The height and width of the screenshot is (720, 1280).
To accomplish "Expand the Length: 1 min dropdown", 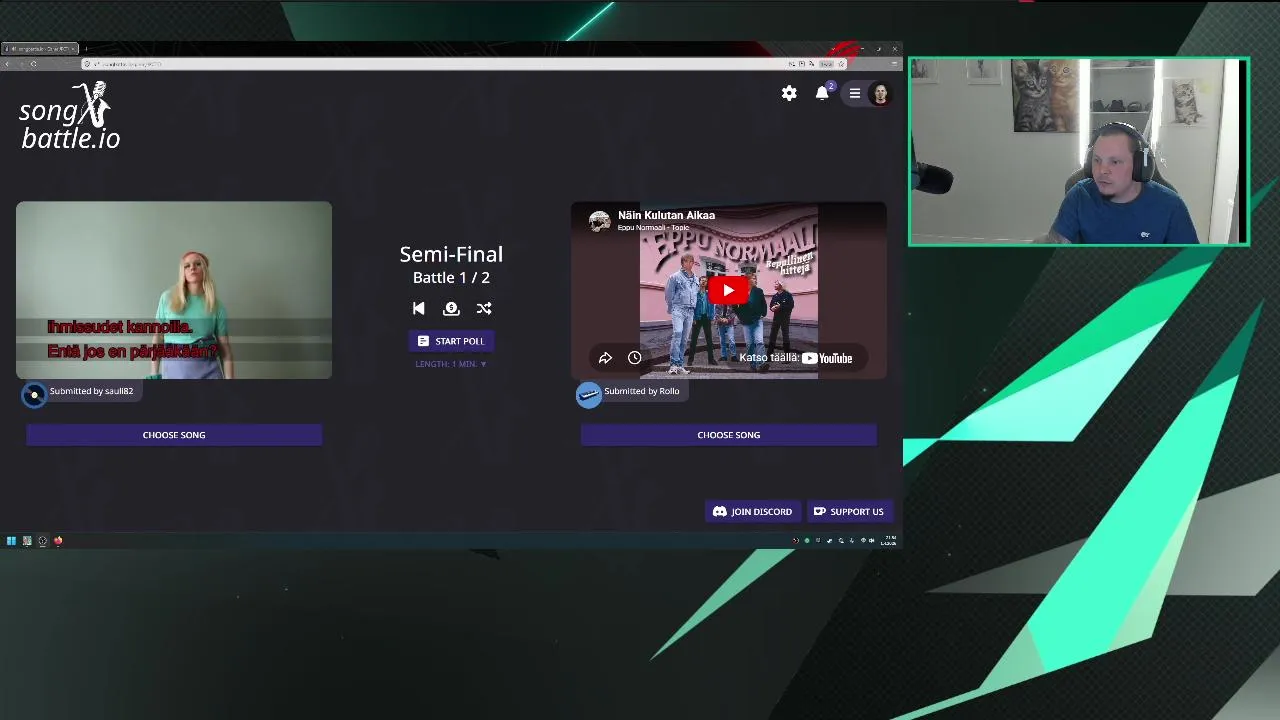I will (451, 364).
